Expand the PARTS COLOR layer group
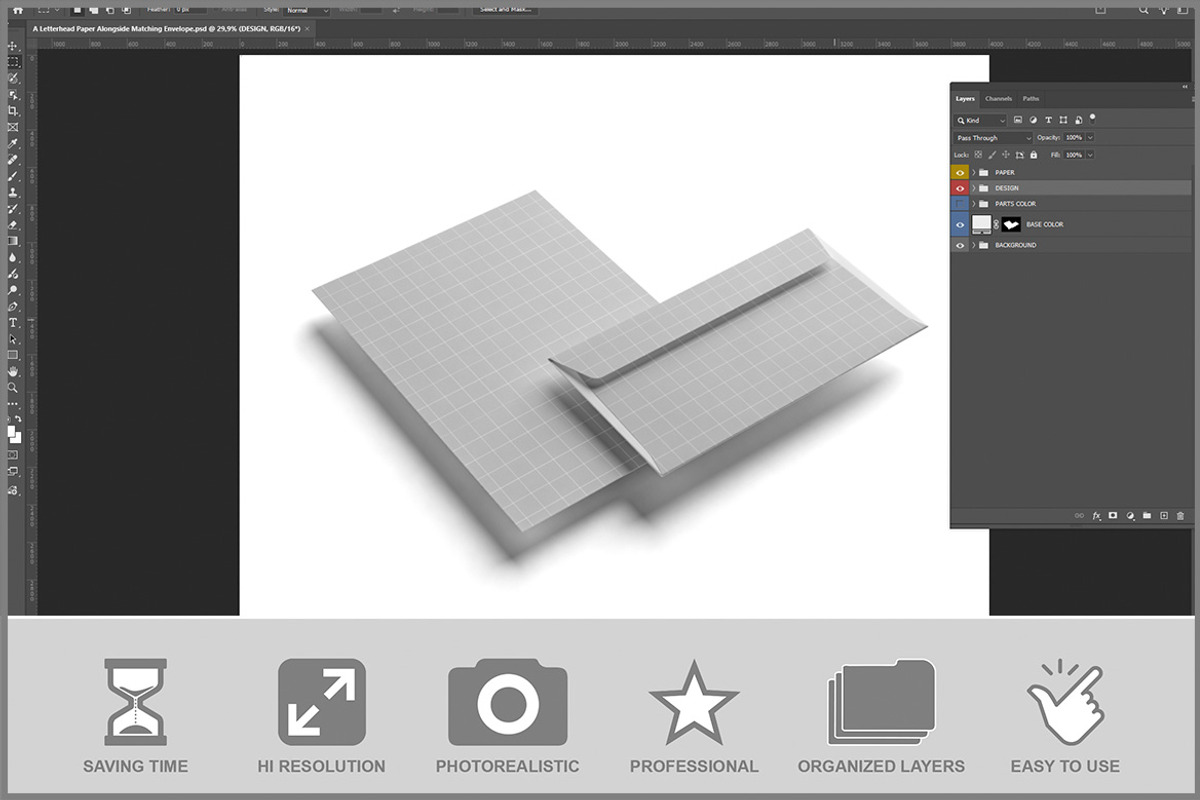This screenshot has height=800, width=1200. coord(974,204)
